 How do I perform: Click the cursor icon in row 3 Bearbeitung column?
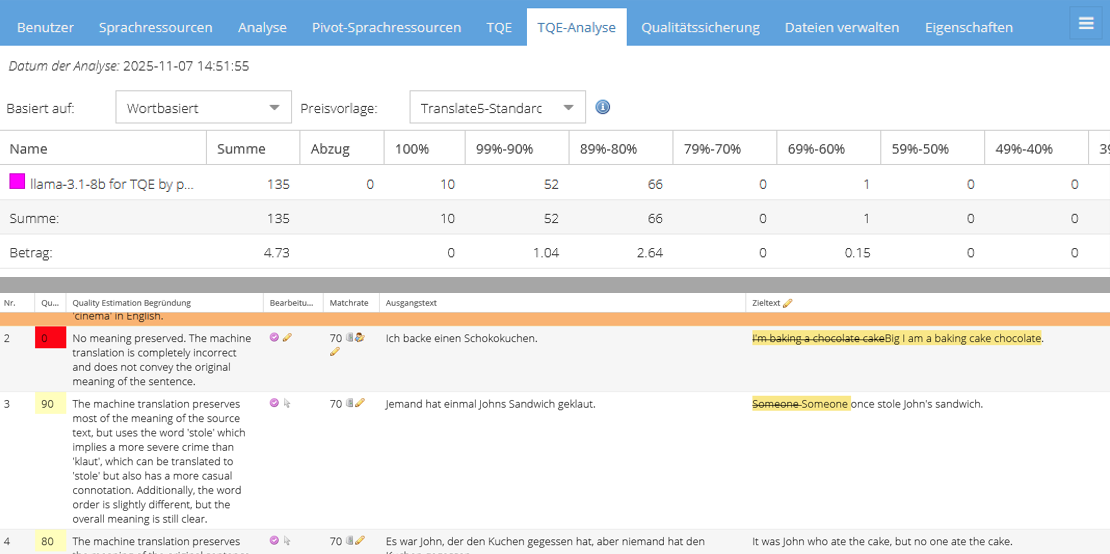pyautogui.click(x=287, y=403)
